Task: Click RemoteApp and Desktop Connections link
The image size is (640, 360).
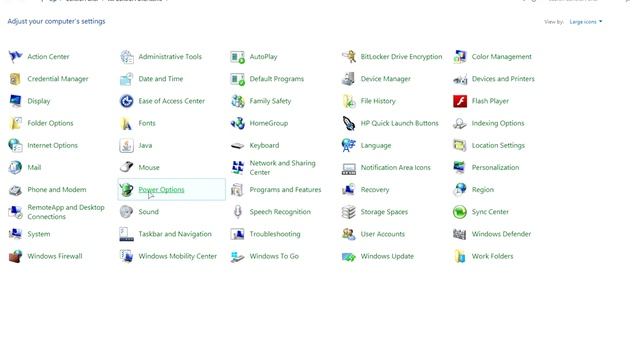Action: 66,212
